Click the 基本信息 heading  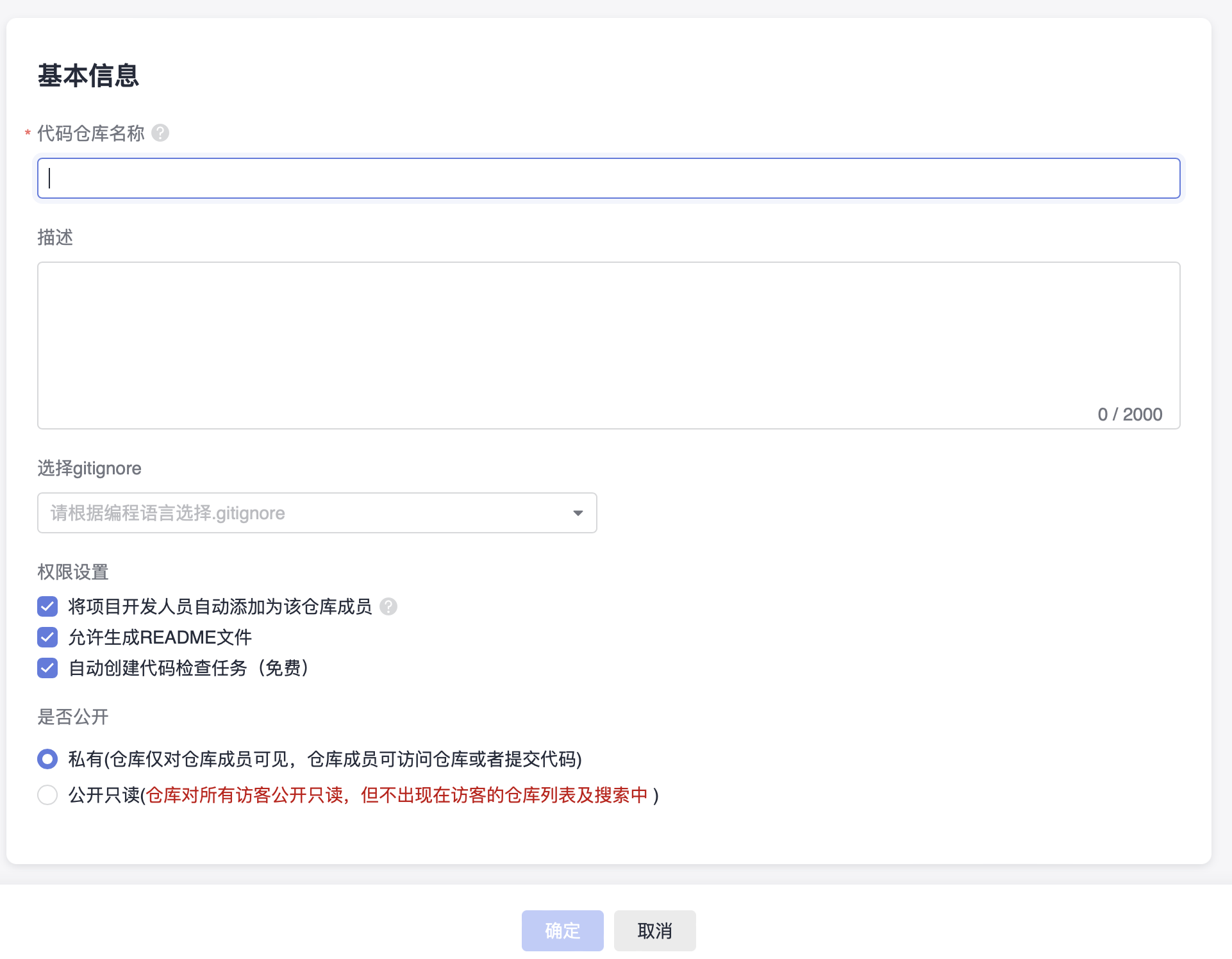(88, 76)
